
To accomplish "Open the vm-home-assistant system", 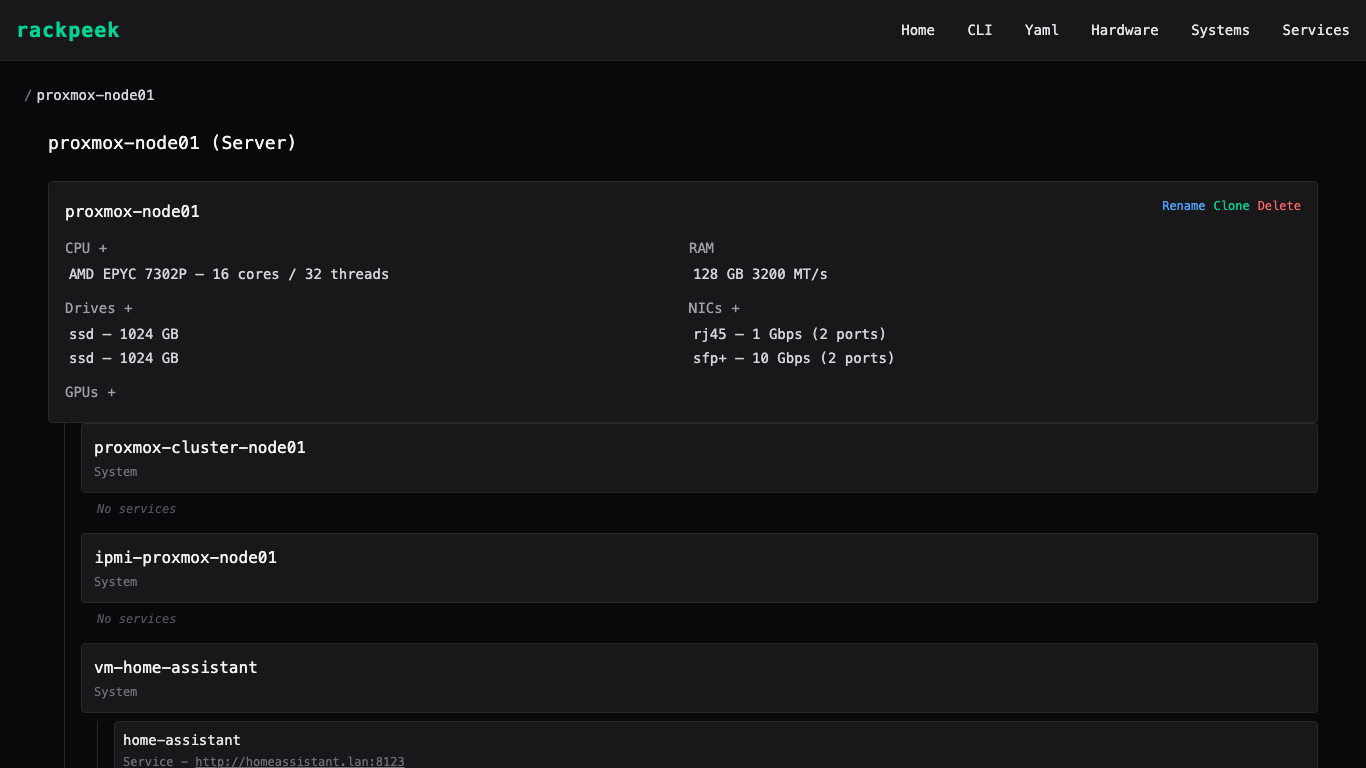I will click(x=176, y=668).
